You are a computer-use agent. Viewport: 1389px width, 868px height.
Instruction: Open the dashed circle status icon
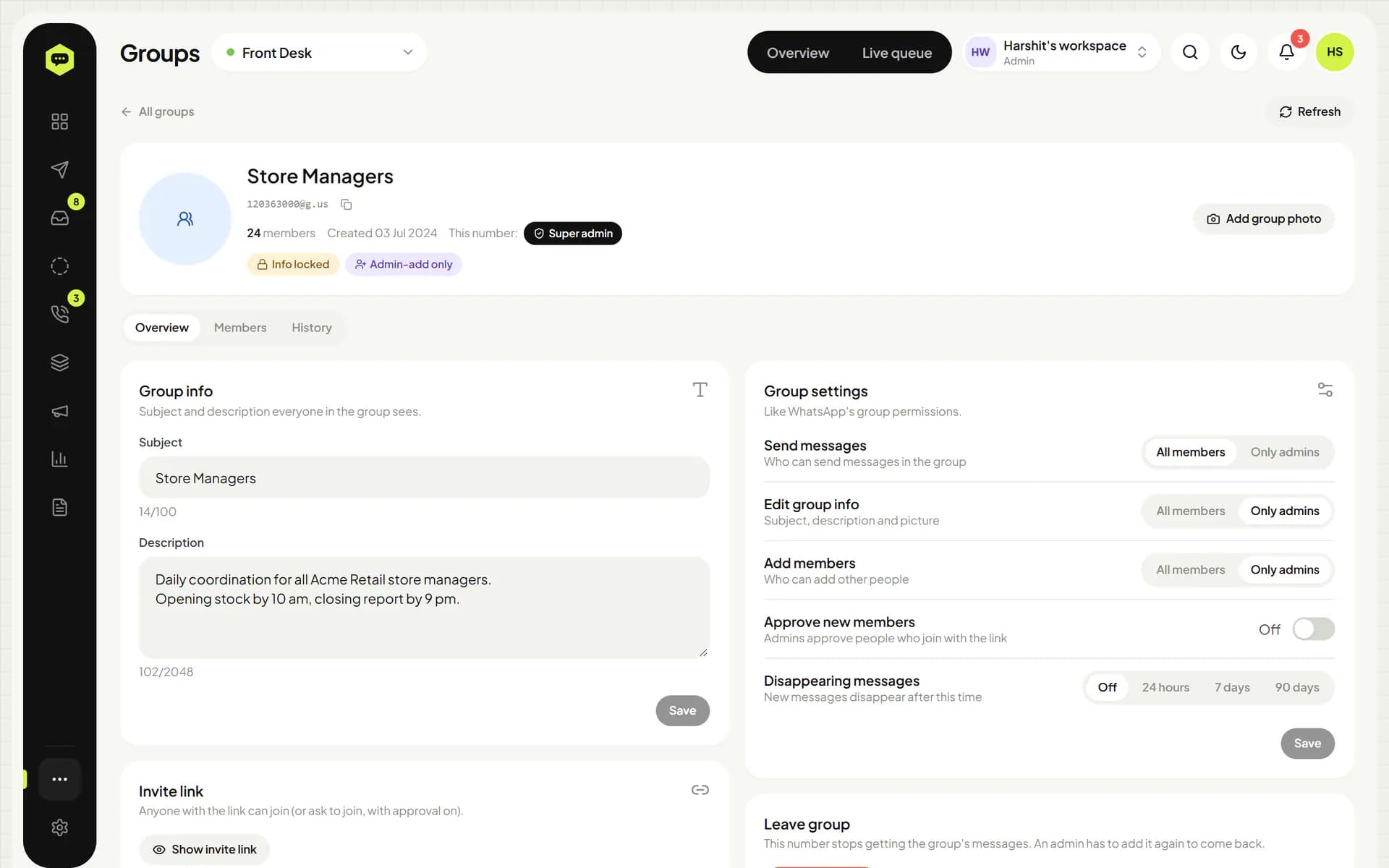point(59,266)
